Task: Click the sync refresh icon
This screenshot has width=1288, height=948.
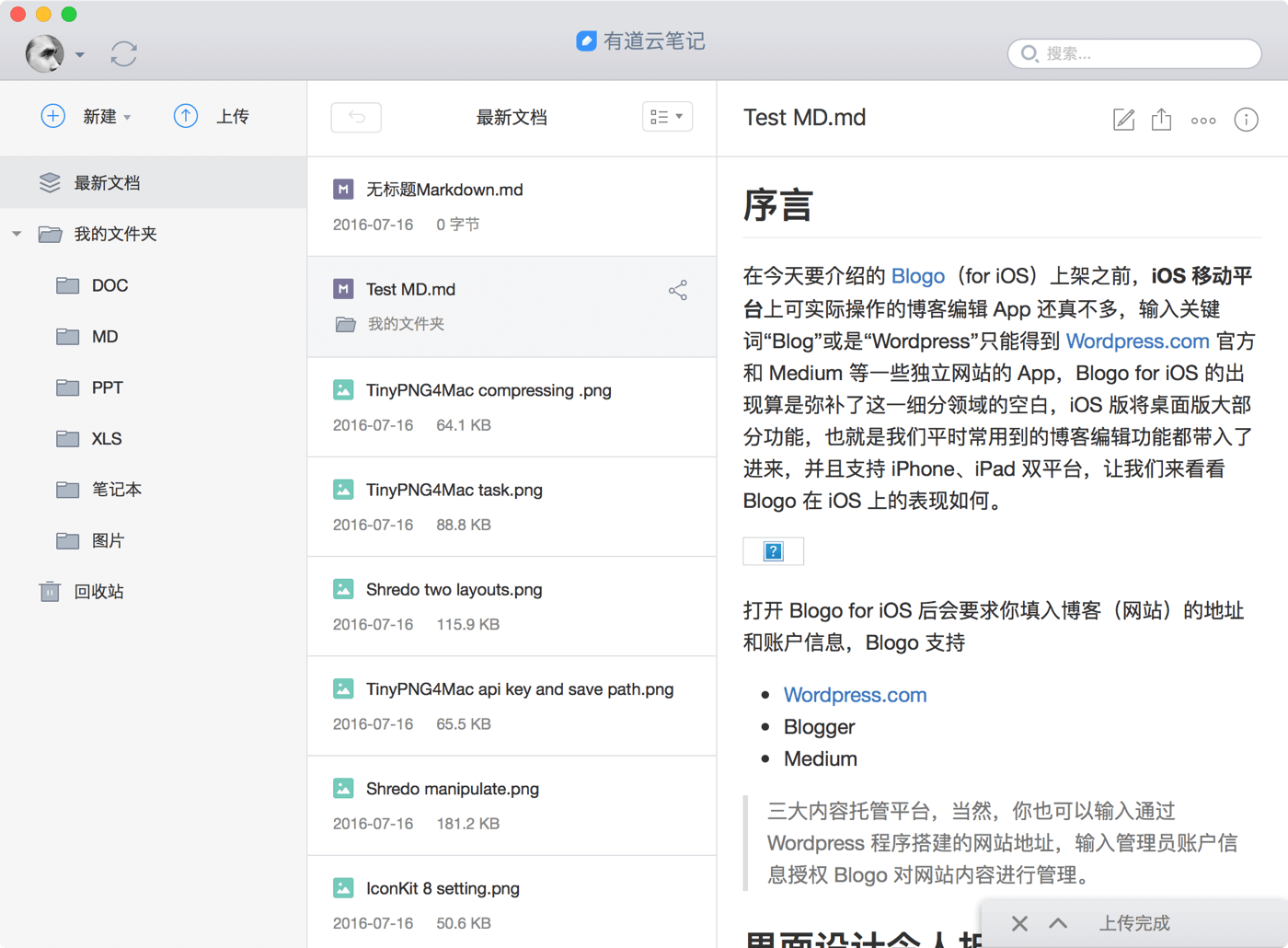Action: 124,53
